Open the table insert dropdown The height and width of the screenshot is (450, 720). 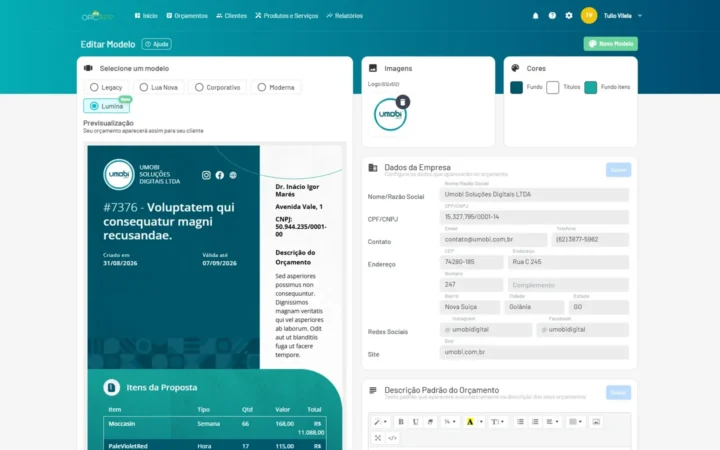click(575, 422)
